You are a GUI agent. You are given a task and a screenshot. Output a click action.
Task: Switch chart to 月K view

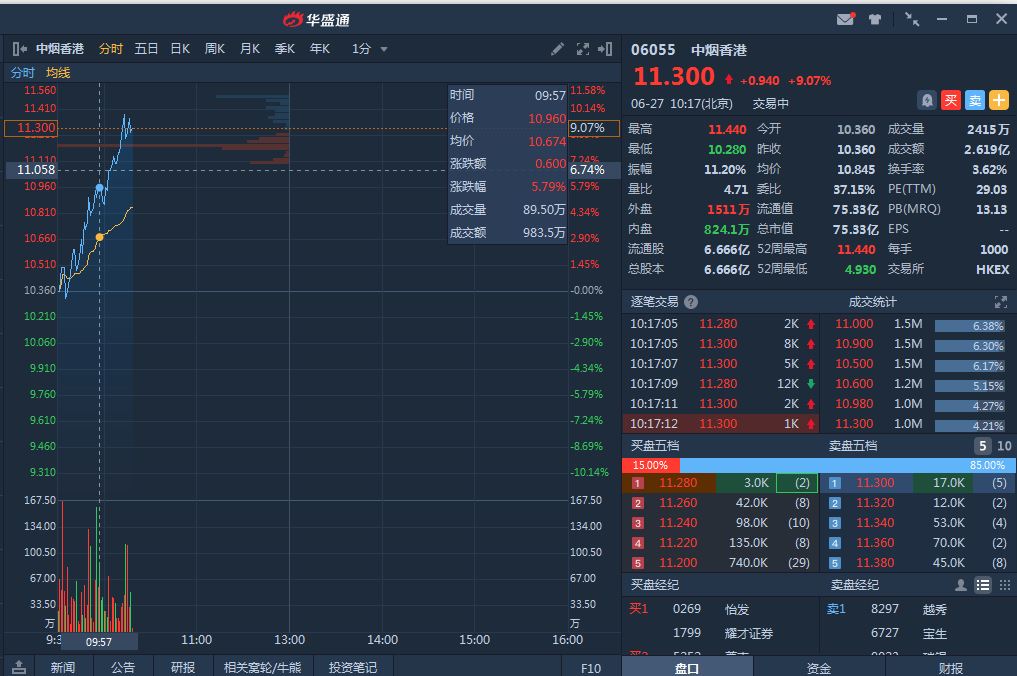tap(250, 49)
